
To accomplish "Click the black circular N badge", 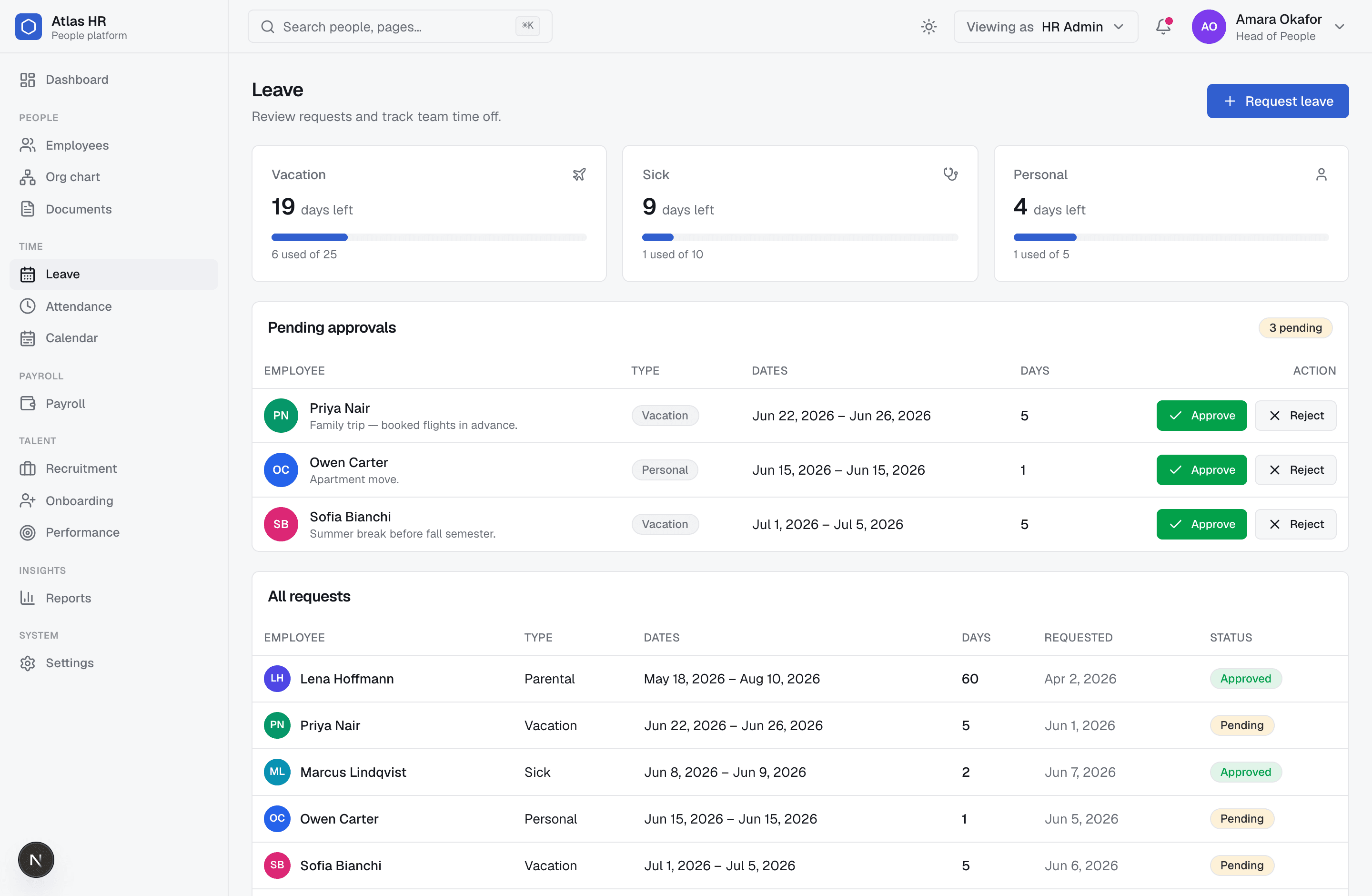I will 36,860.
